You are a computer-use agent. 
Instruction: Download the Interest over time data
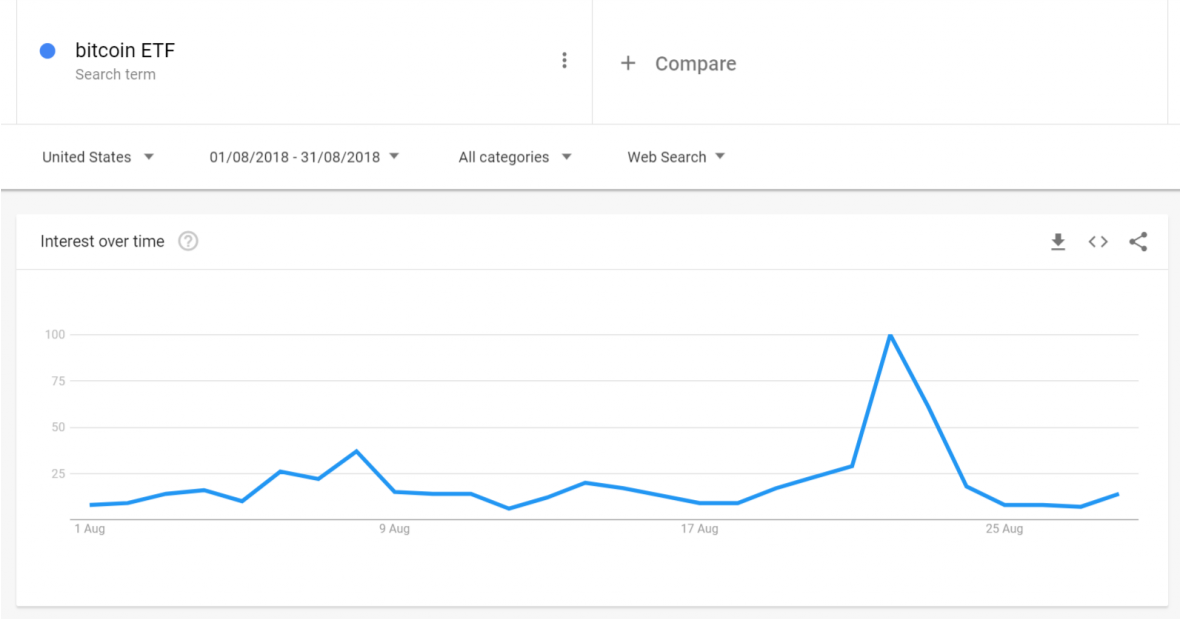(1058, 242)
